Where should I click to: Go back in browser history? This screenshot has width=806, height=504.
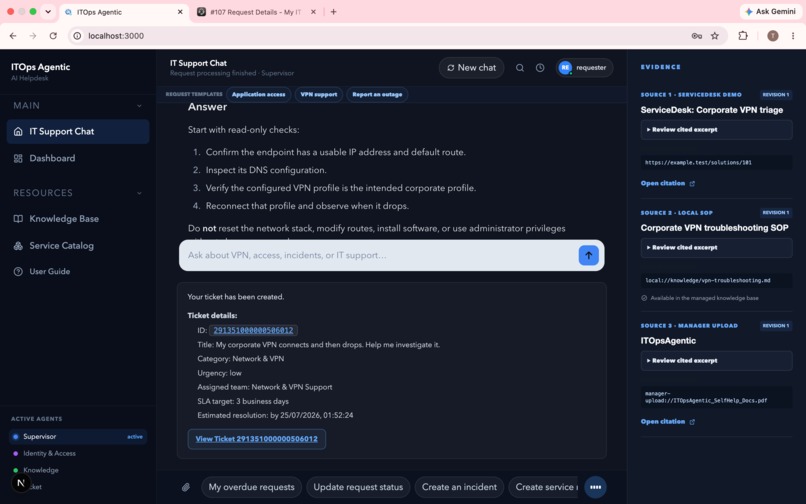point(13,35)
